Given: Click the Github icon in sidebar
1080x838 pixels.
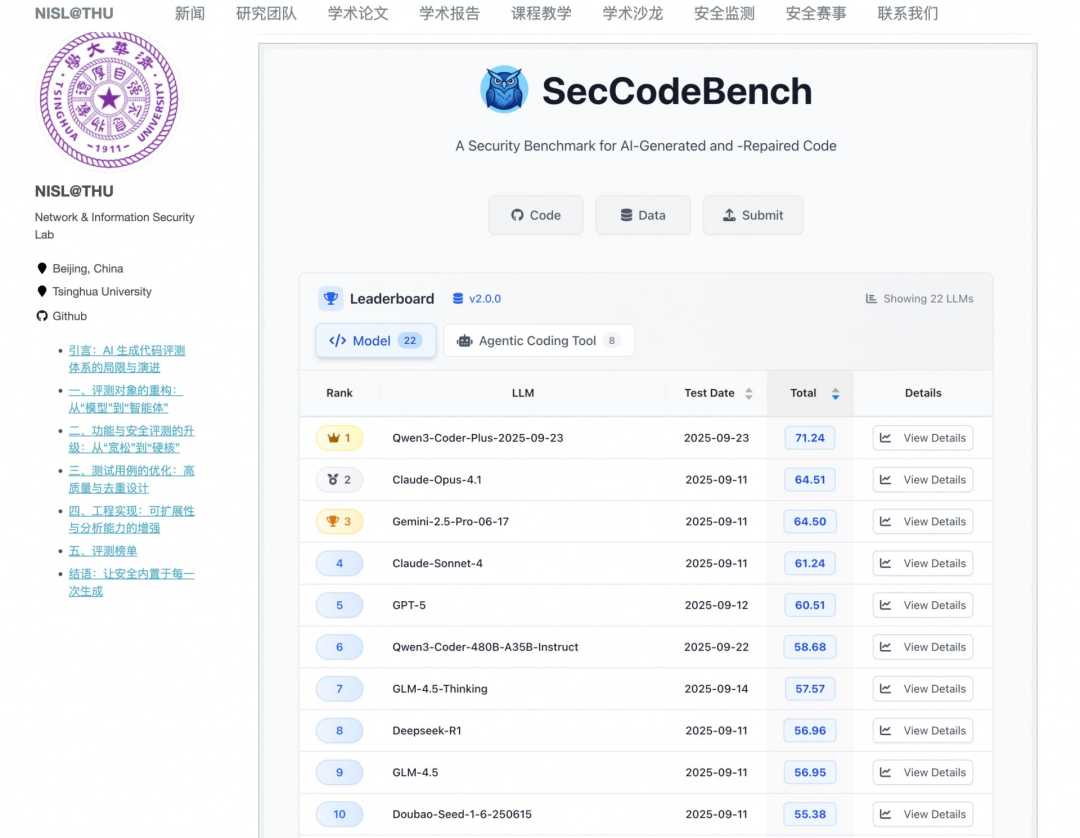Looking at the screenshot, I should (x=42, y=316).
